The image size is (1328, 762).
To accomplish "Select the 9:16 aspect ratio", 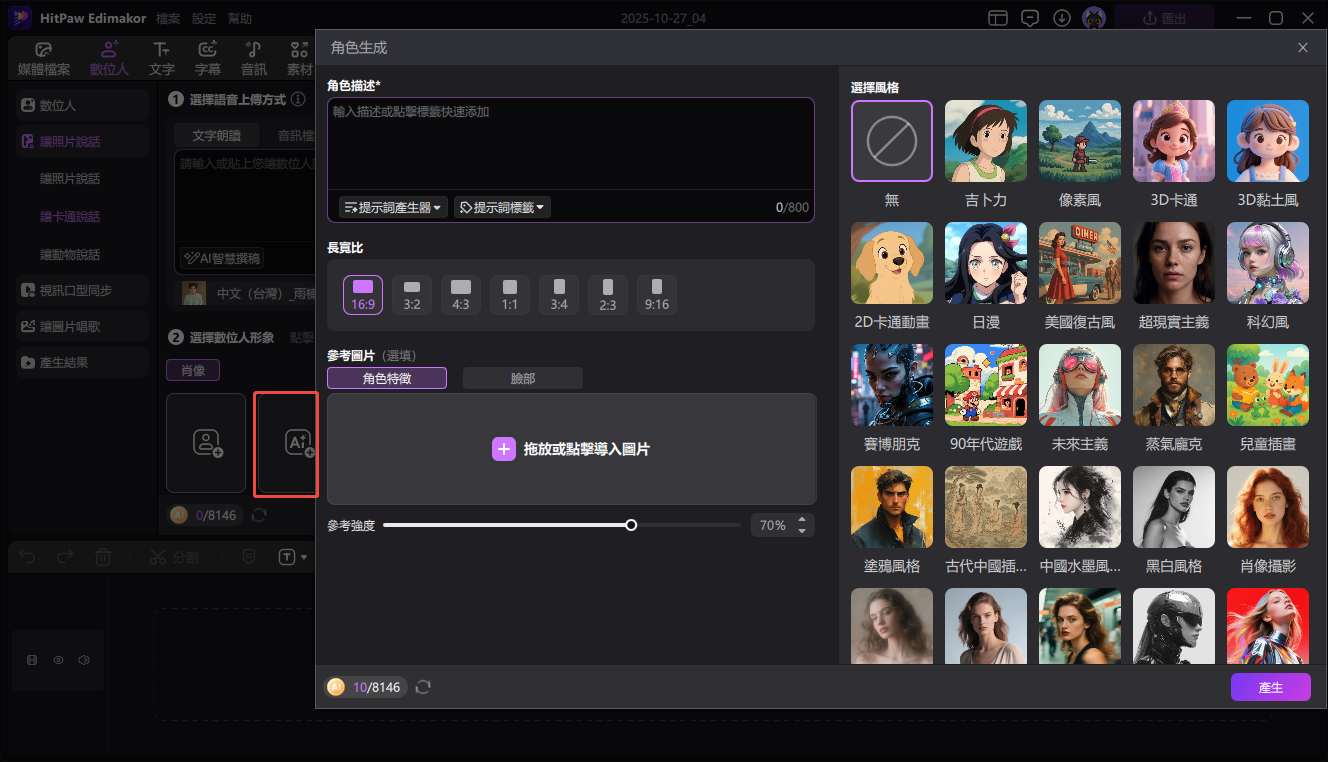I will (x=656, y=294).
